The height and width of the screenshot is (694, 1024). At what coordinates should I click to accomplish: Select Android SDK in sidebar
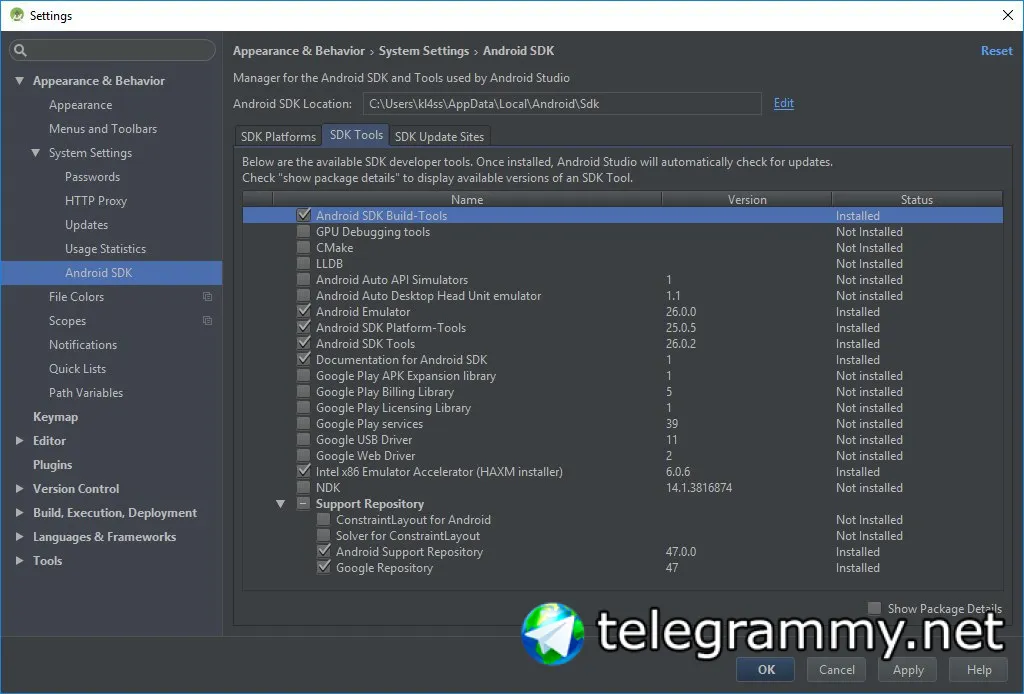(x=111, y=272)
